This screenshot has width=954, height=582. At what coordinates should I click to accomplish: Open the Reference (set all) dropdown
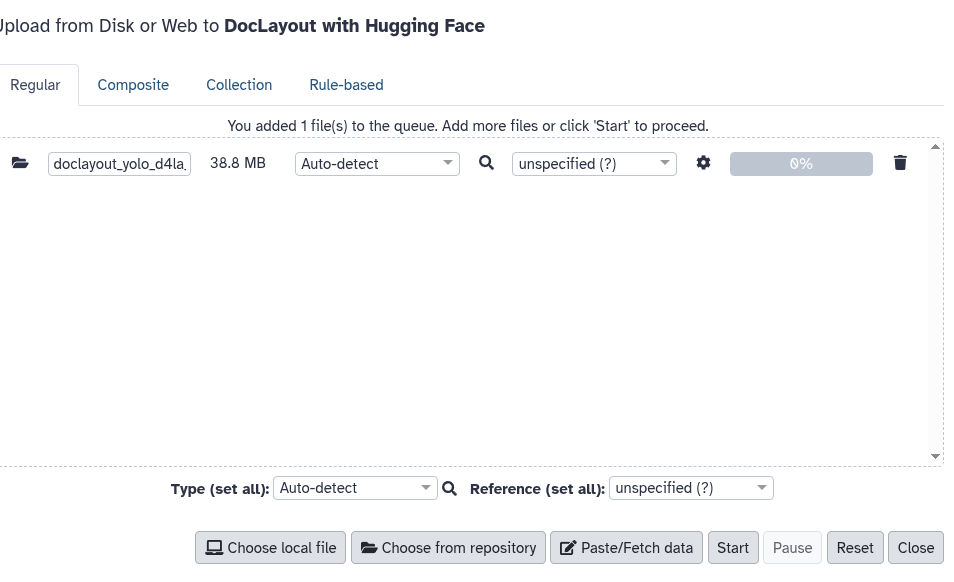click(690, 488)
